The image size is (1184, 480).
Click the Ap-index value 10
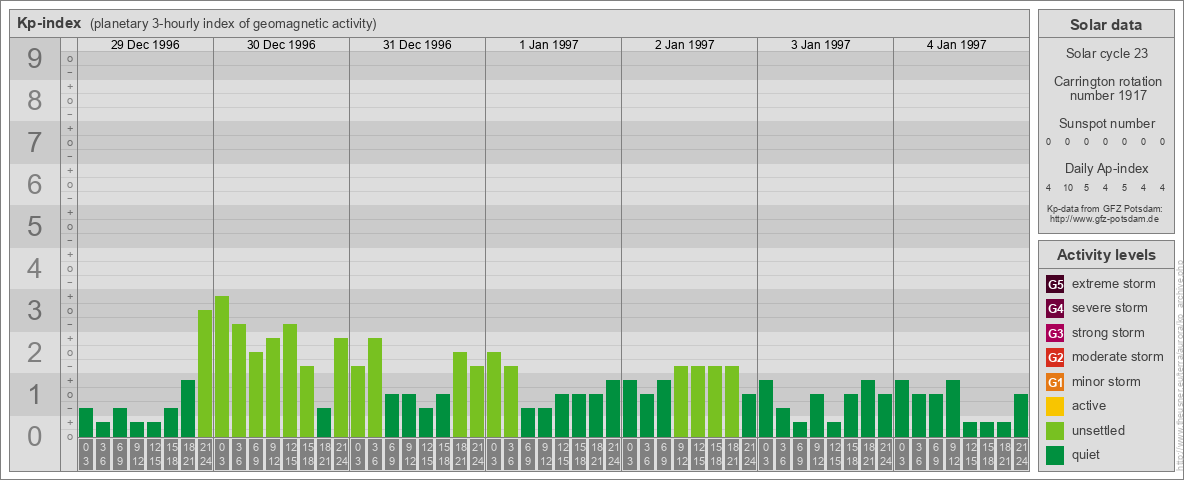(1068, 188)
